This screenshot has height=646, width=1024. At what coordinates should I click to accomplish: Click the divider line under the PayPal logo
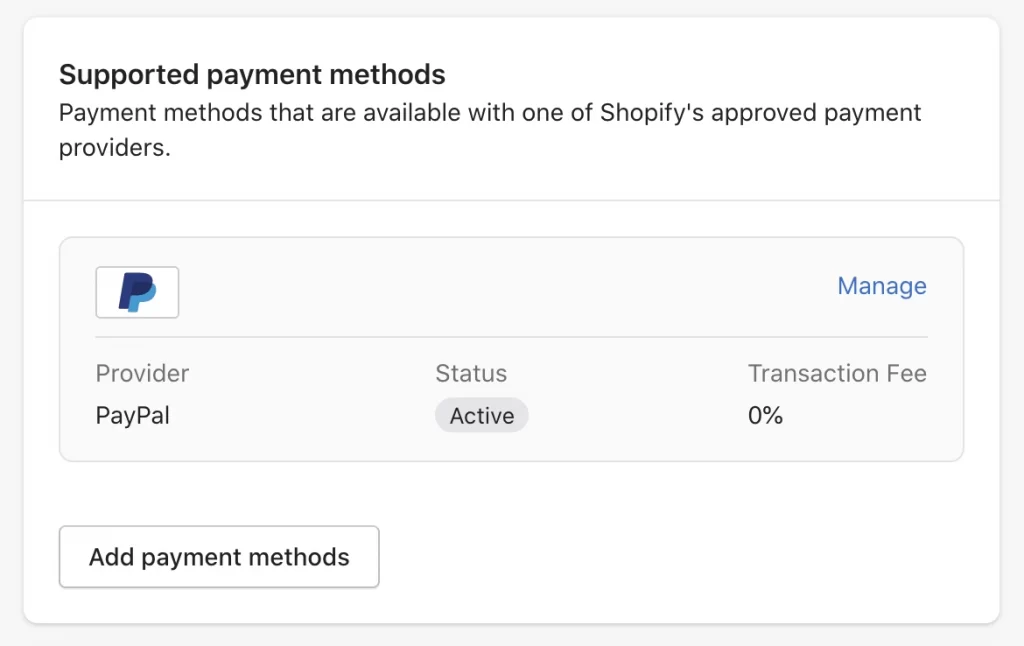[511, 337]
